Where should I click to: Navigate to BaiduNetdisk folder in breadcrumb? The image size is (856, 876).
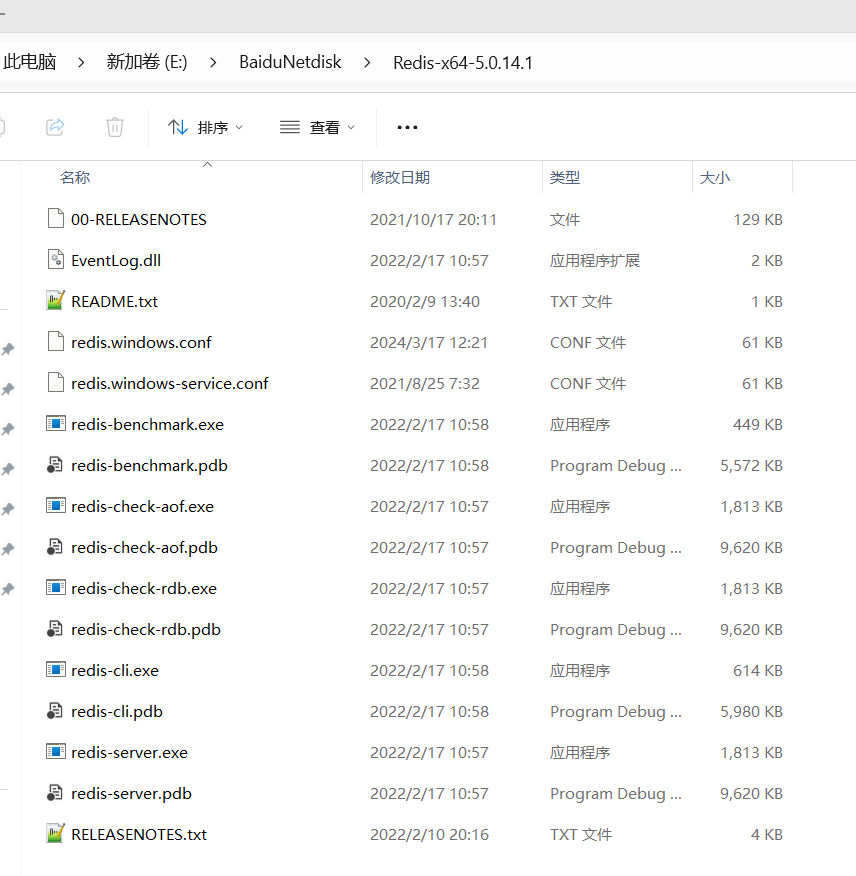tap(290, 61)
